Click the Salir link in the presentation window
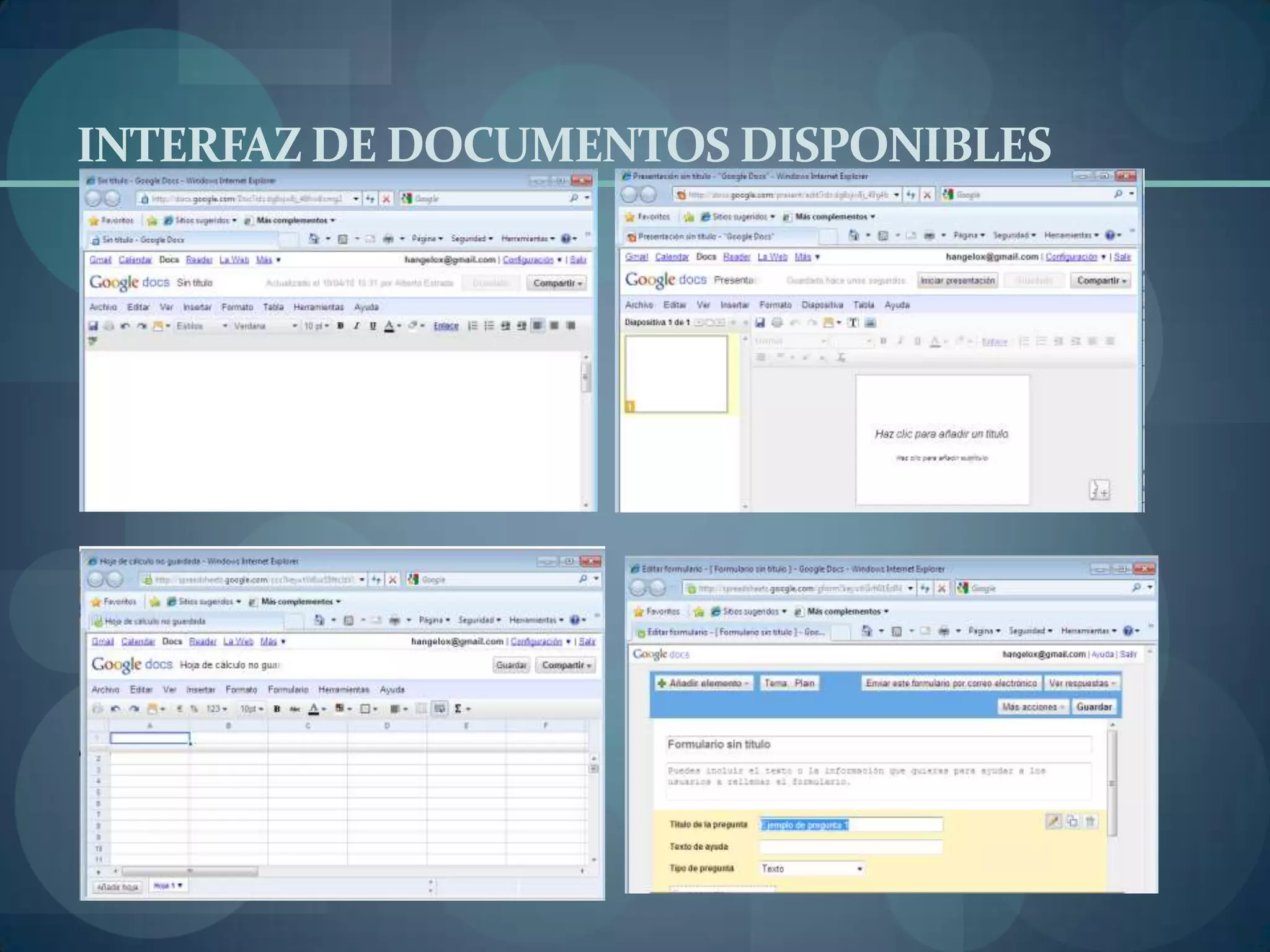1270x952 pixels. tap(1122, 257)
